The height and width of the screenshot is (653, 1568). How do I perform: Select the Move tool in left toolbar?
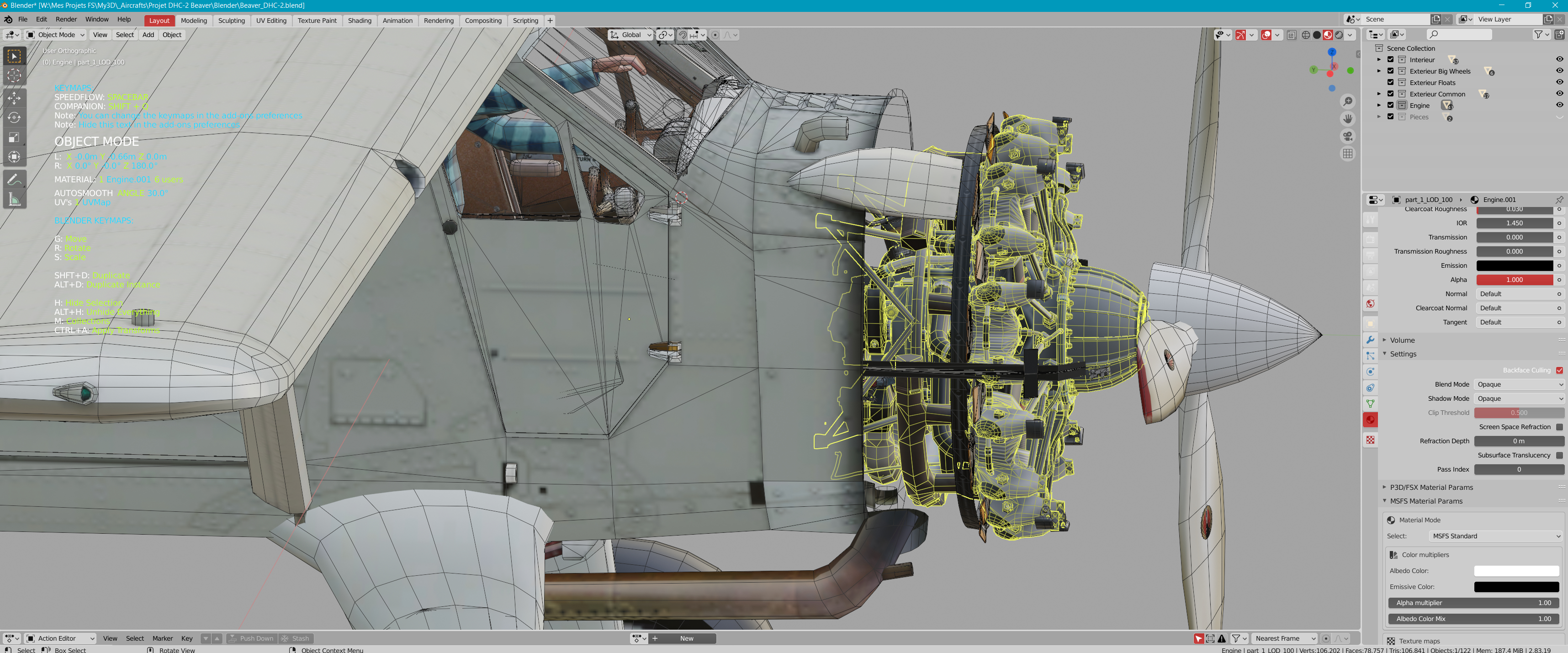(x=14, y=97)
